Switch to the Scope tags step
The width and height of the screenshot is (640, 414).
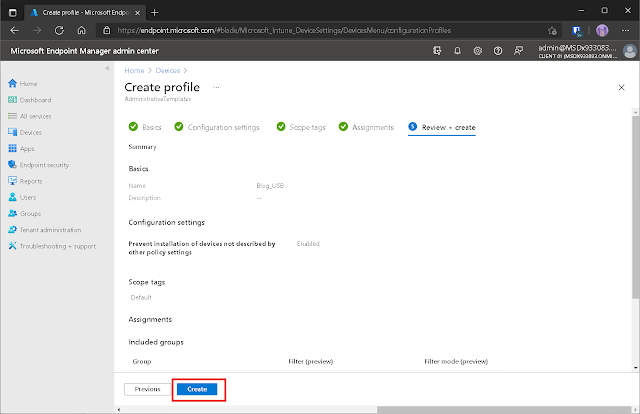[x=301, y=127]
